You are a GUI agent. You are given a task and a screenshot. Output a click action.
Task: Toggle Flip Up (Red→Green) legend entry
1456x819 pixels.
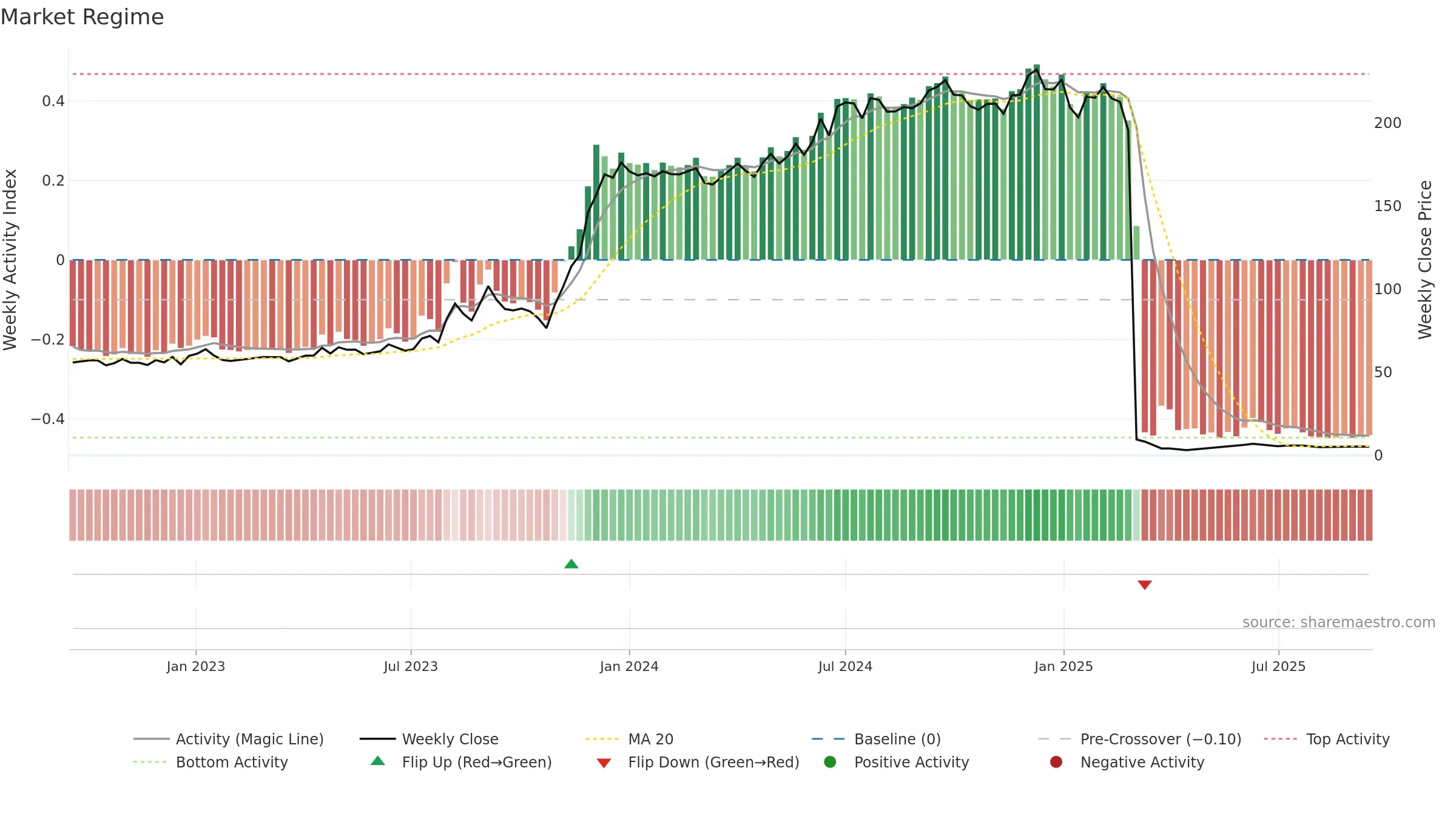click(x=461, y=762)
